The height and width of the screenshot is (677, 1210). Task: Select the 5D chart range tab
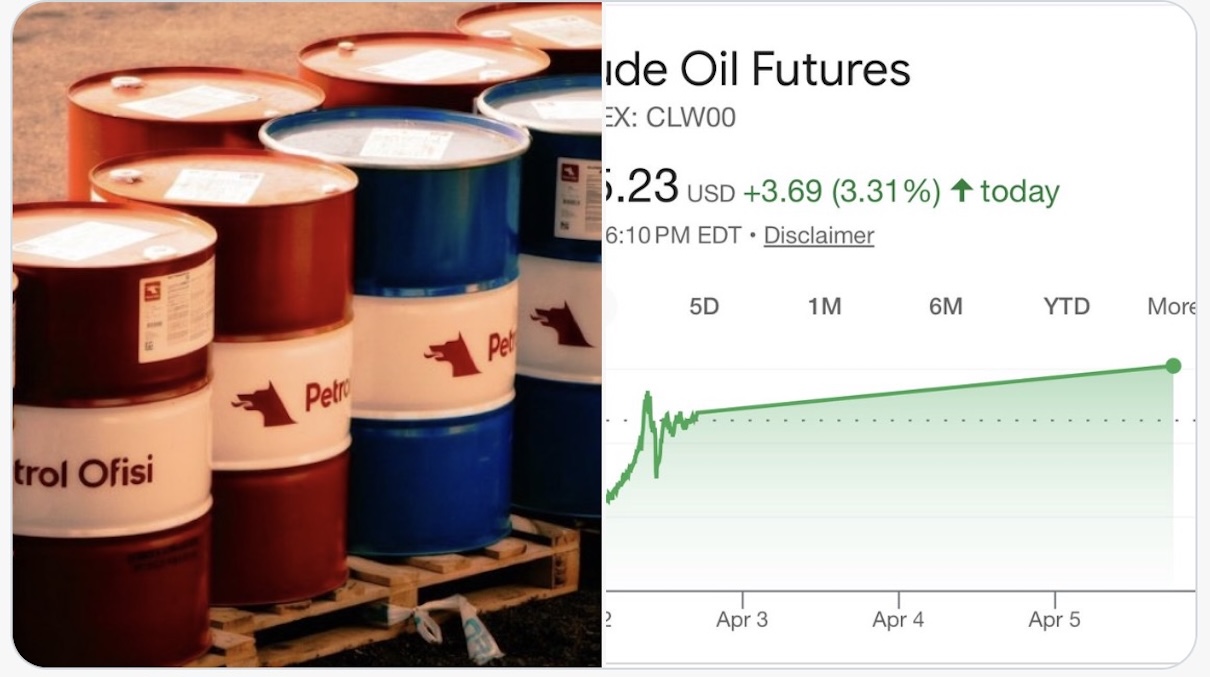tap(704, 306)
